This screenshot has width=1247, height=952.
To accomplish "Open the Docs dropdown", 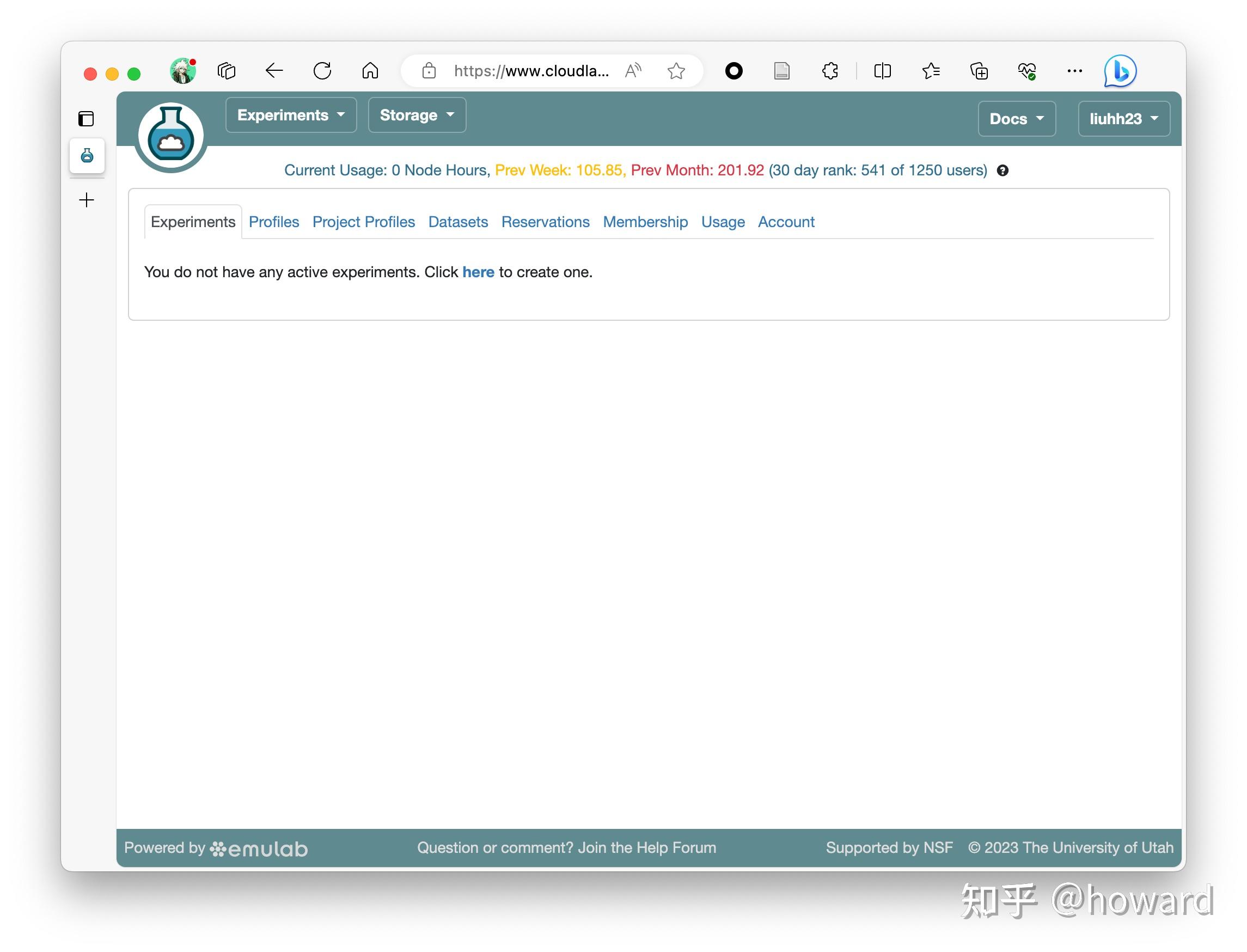I will [1017, 119].
